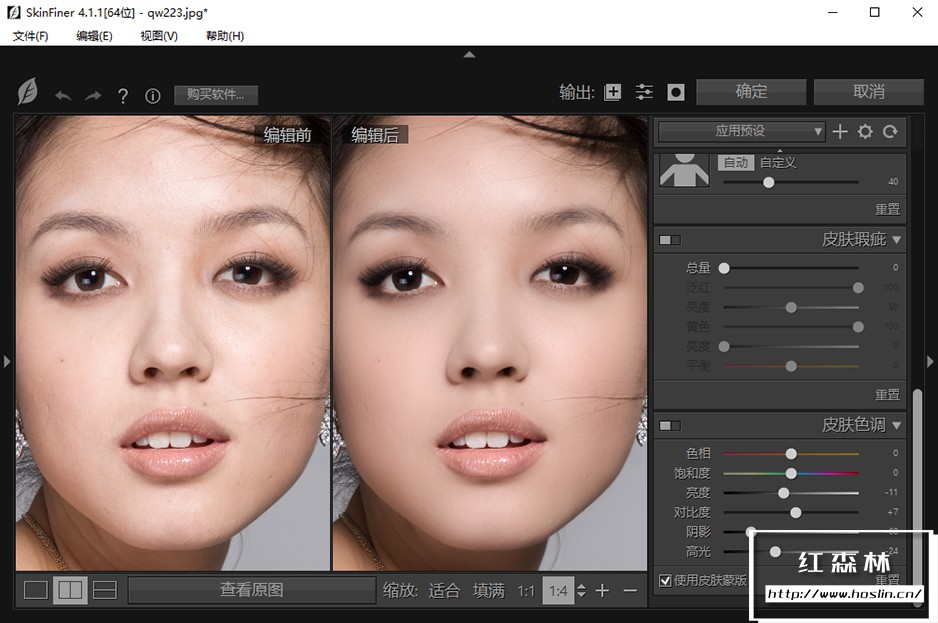
Task: Toggle the 皮肤瑕疵 section on/off switch
Action: click(x=669, y=240)
